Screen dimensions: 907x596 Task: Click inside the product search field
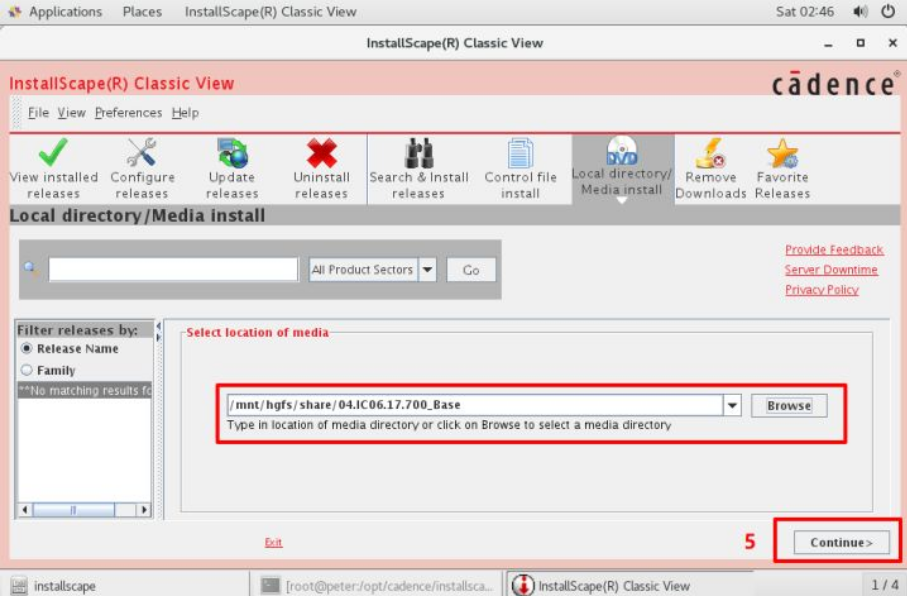(170, 268)
